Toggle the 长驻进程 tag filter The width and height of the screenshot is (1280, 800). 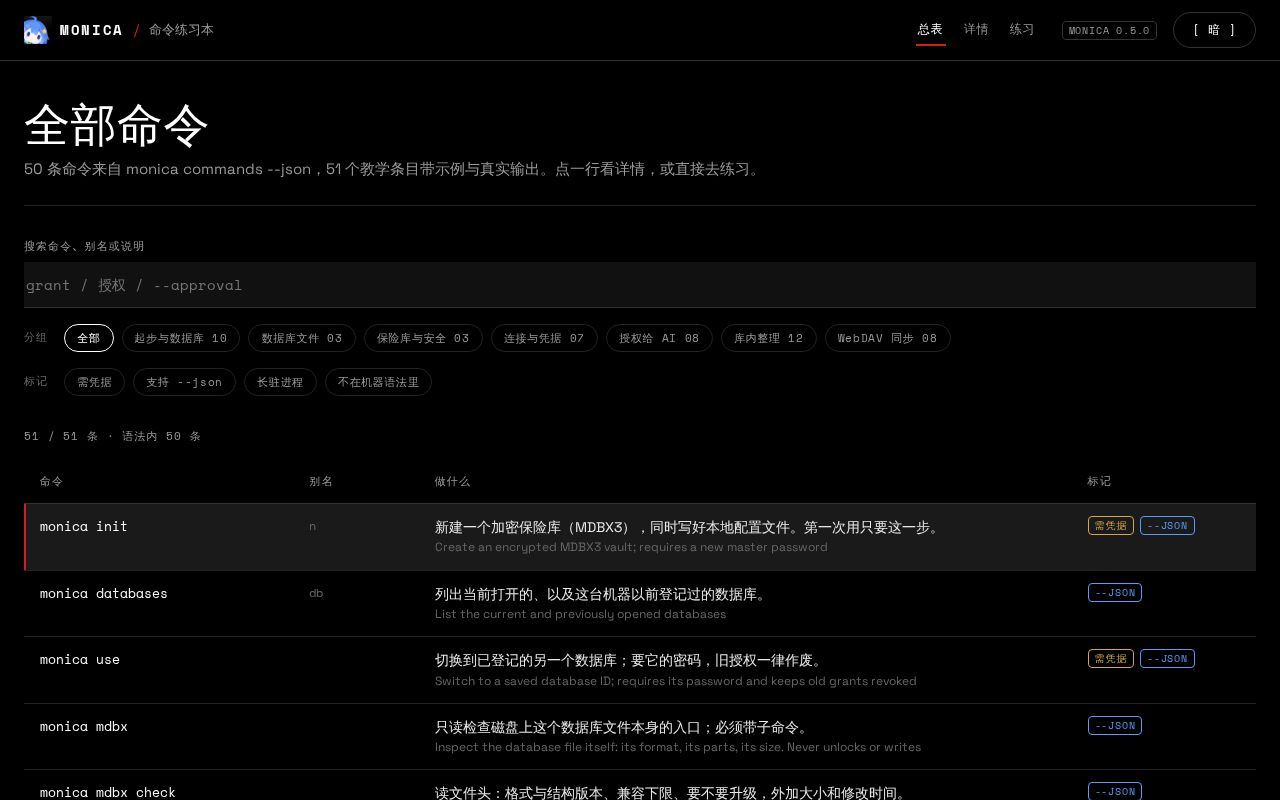[x=280, y=382]
